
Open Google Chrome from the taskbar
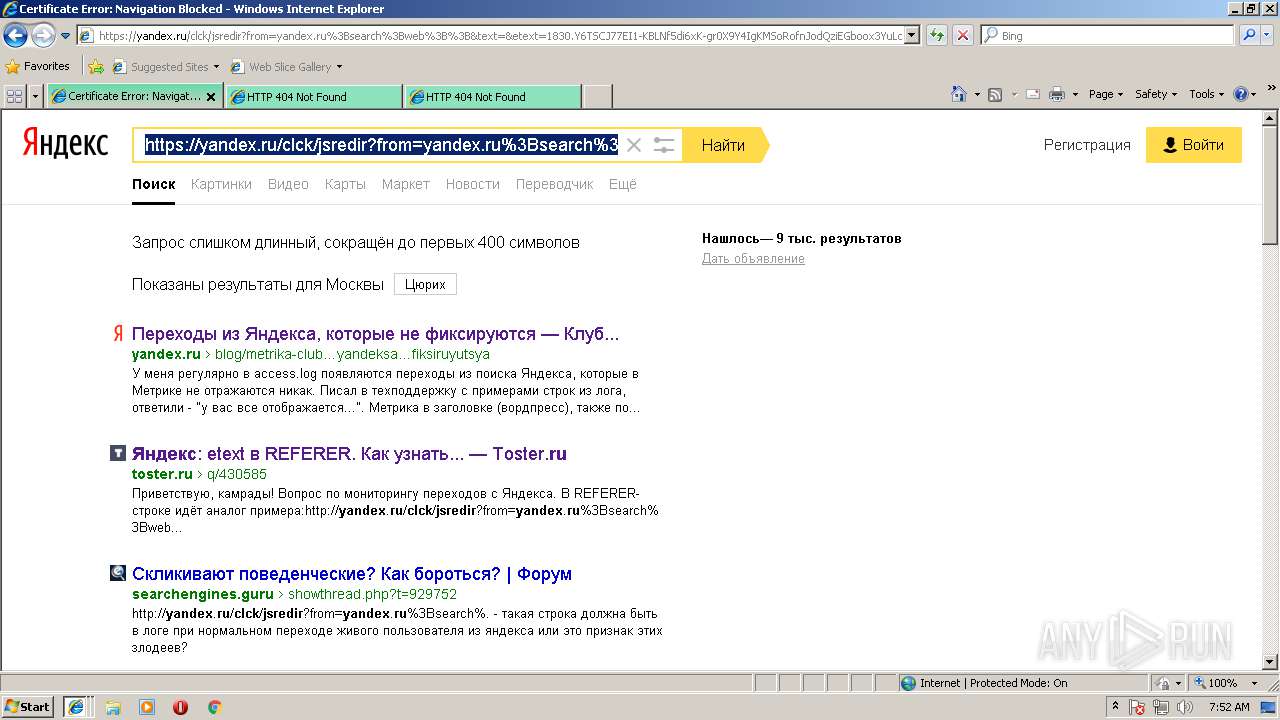[x=214, y=707]
